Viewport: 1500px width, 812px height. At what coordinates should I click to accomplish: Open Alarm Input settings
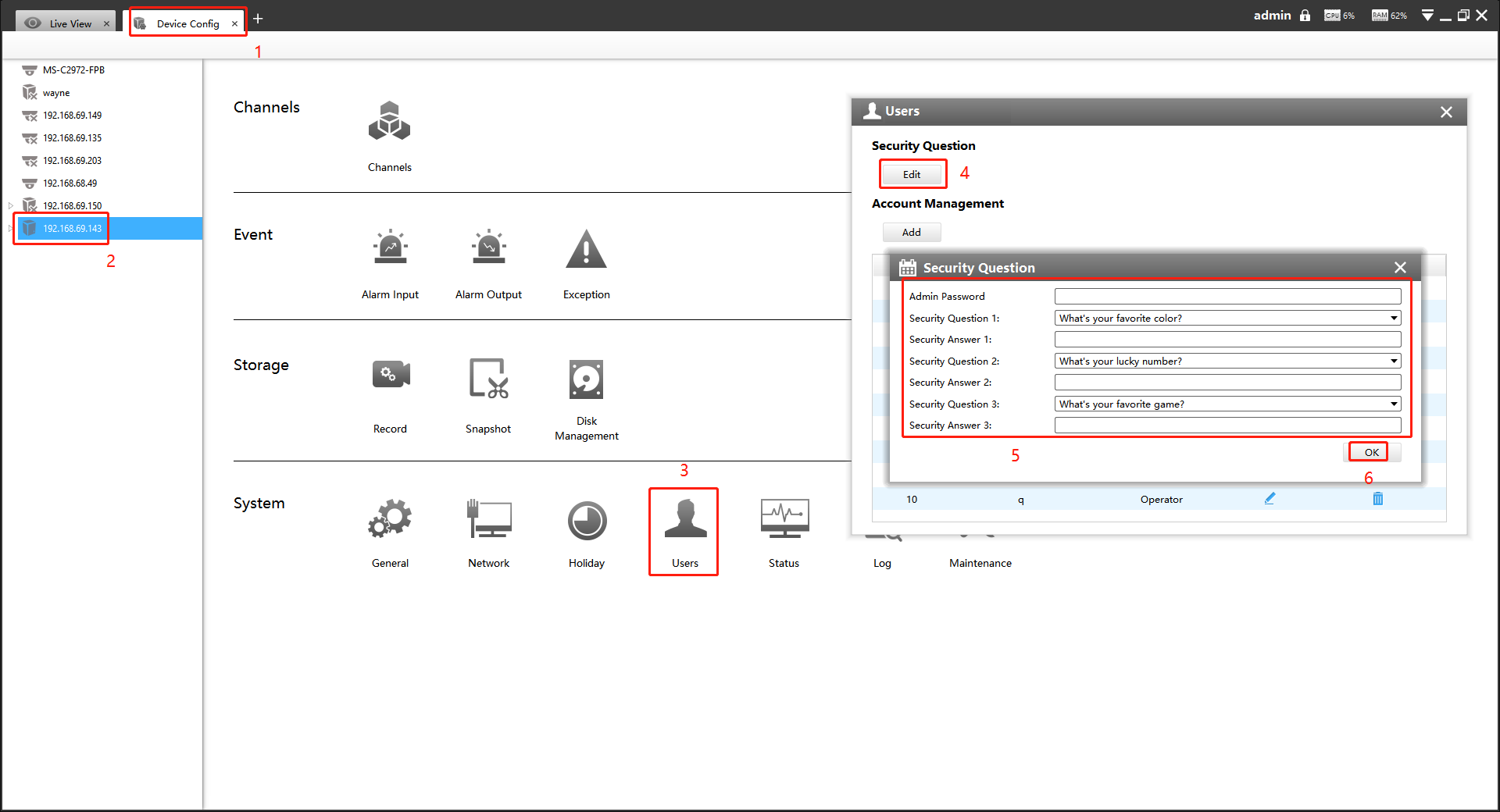[x=390, y=248]
